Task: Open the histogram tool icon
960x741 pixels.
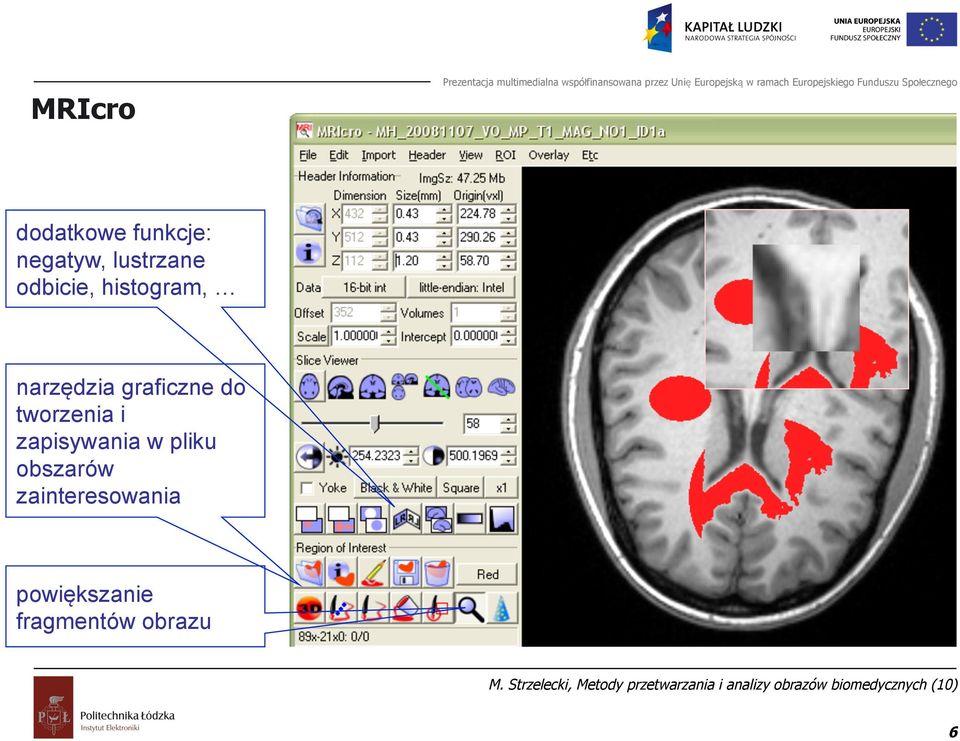Action: click(x=501, y=519)
